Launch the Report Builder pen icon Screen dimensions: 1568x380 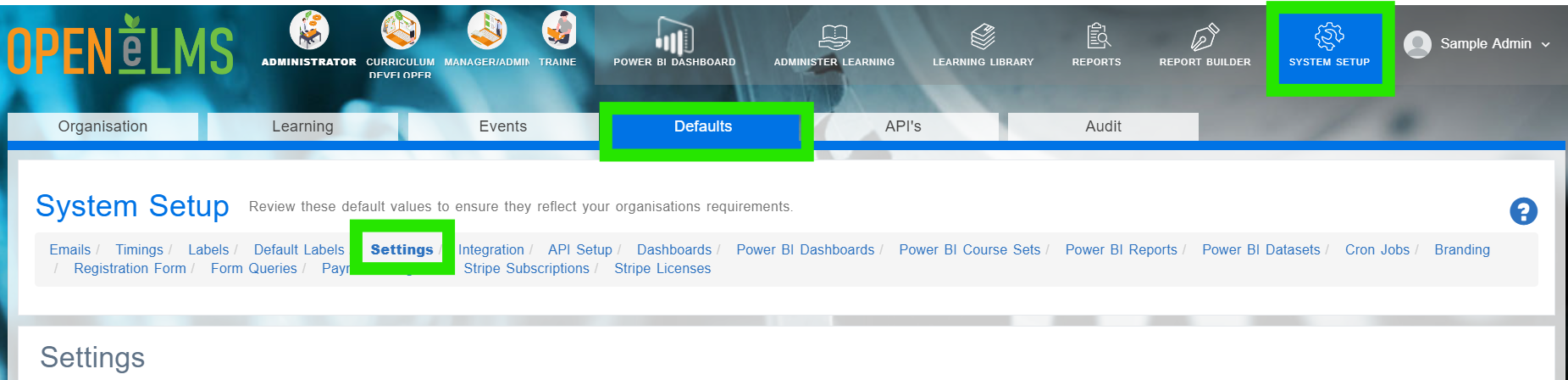click(1205, 36)
